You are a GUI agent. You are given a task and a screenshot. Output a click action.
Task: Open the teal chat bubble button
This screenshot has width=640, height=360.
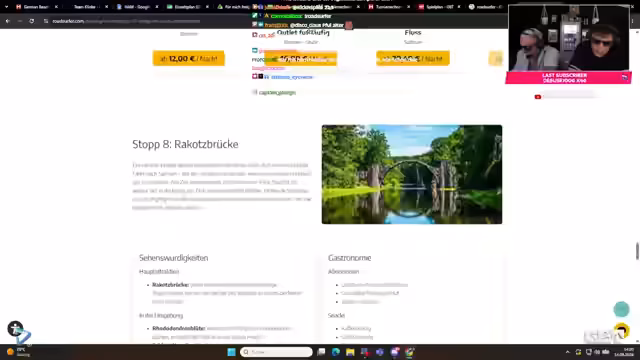[621, 309]
